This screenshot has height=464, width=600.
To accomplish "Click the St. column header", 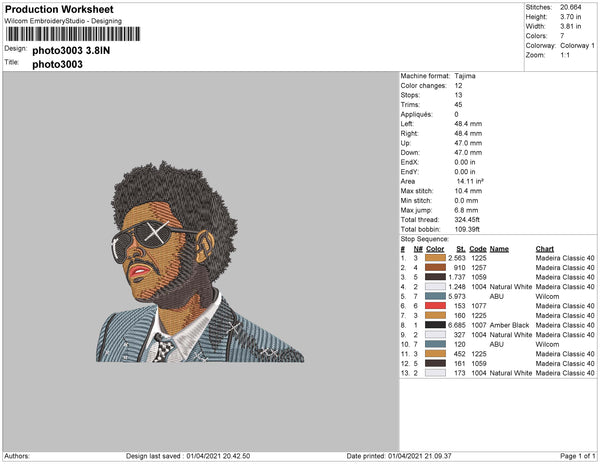I will coord(461,249).
